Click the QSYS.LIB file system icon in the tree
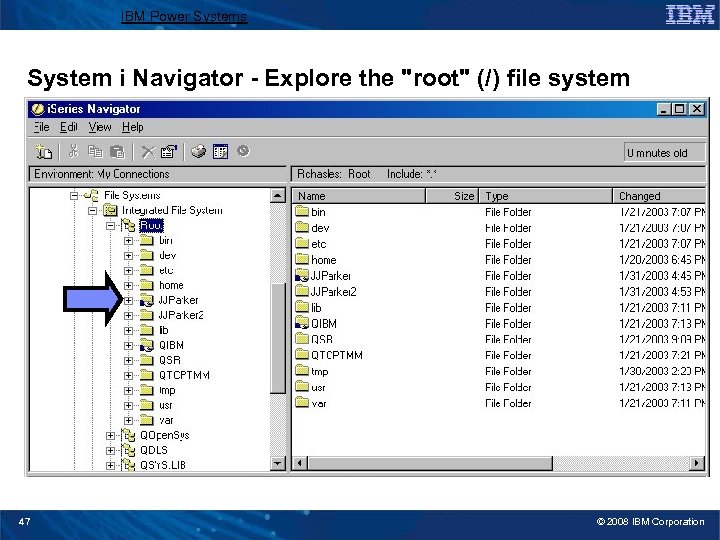Screen dimensions: 720x540 [x=128, y=465]
